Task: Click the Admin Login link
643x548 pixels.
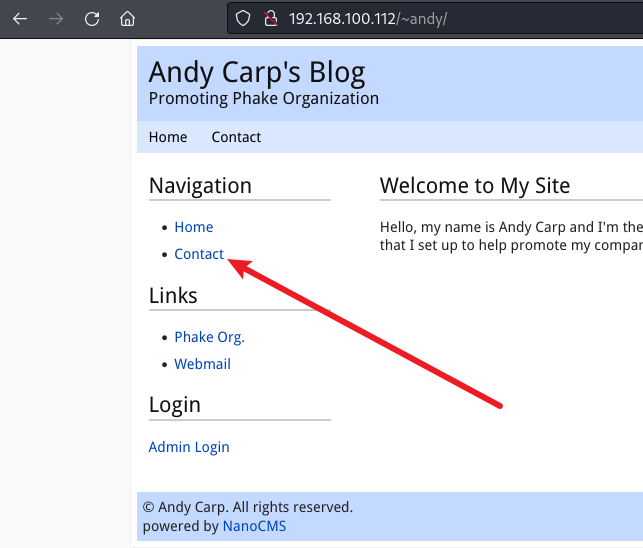Action: coord(189,447)
